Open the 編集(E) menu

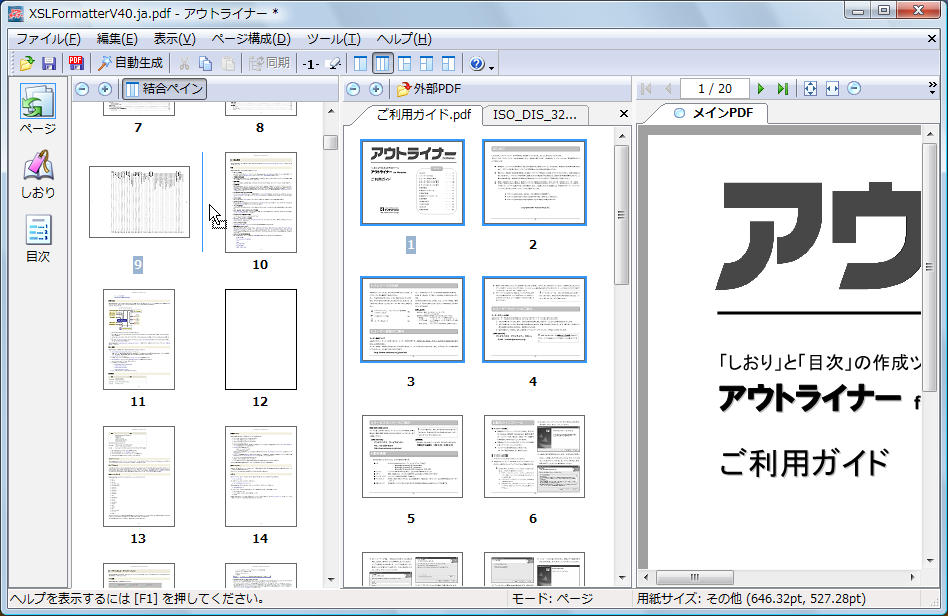[x=117, y=39]
